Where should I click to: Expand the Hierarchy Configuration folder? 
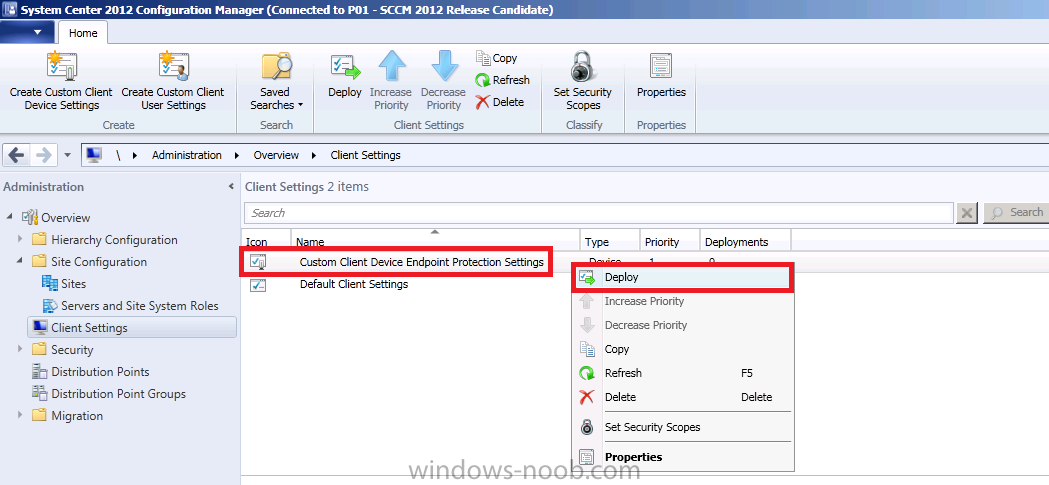(21, 239)
